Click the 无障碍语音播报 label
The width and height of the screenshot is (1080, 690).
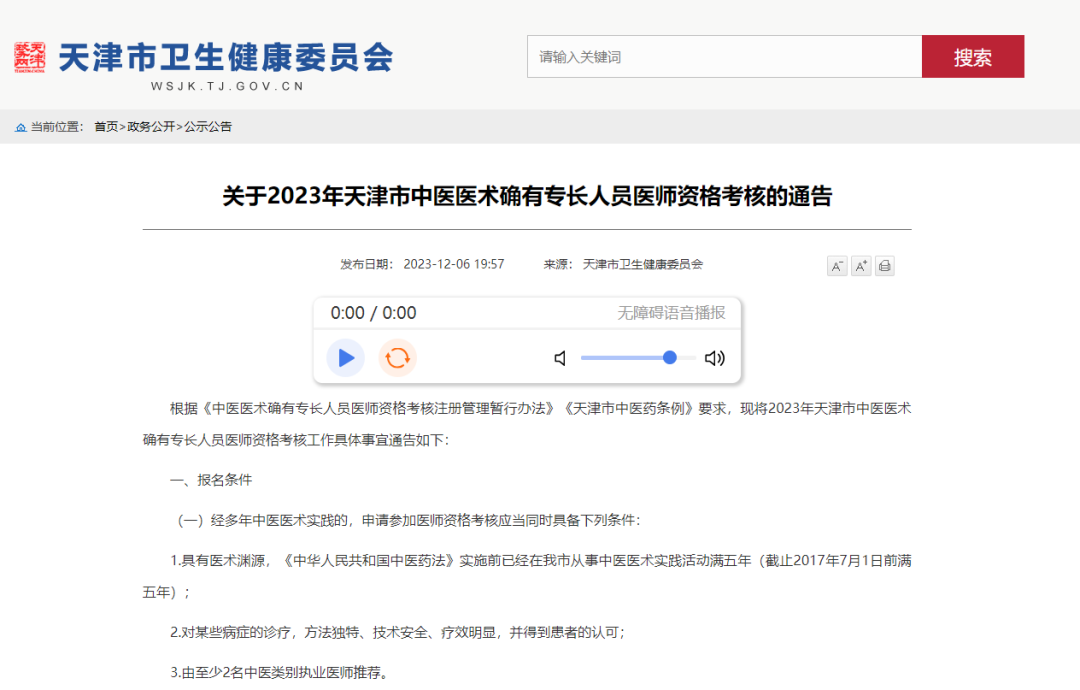pos(671,313)
